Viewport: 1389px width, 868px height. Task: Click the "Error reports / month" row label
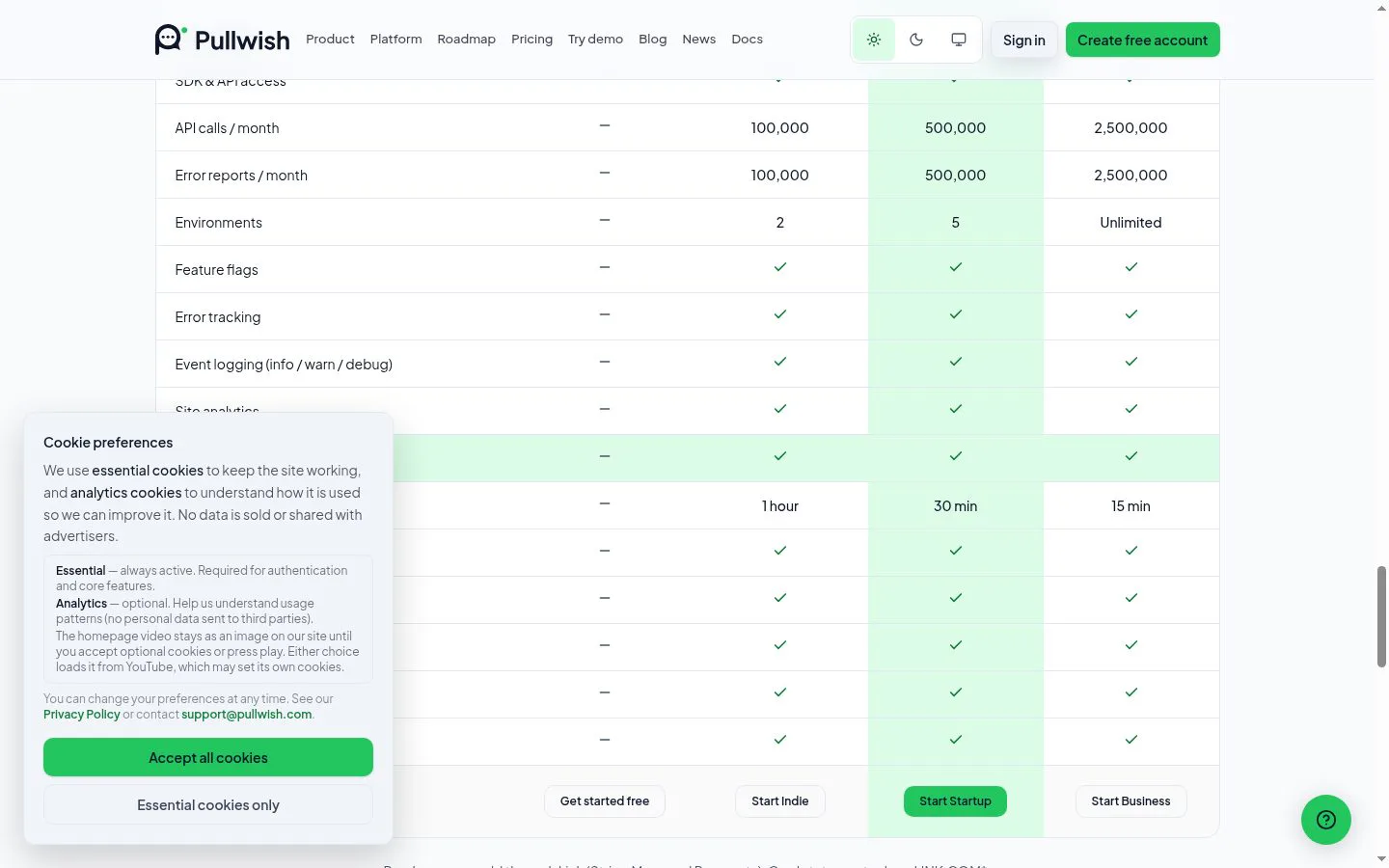[241, 176]
